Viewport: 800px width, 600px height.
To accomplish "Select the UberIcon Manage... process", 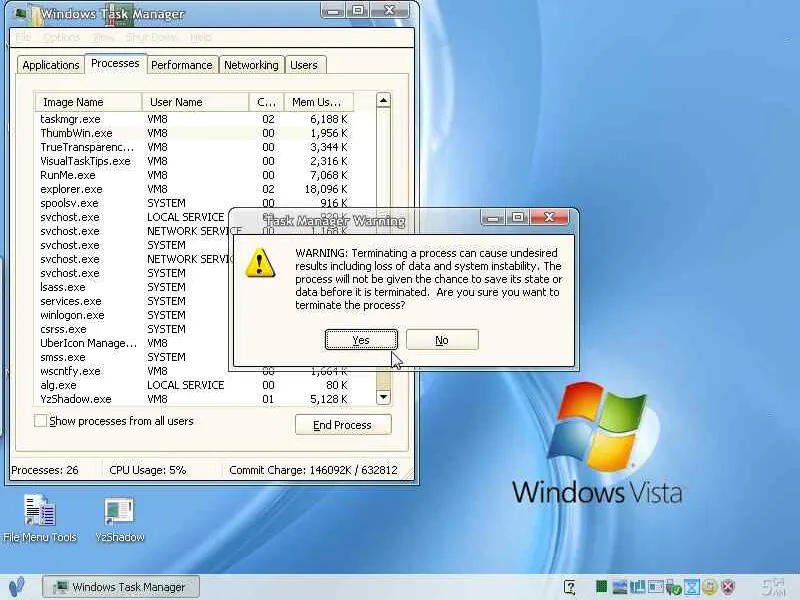I will click(133, 343).
